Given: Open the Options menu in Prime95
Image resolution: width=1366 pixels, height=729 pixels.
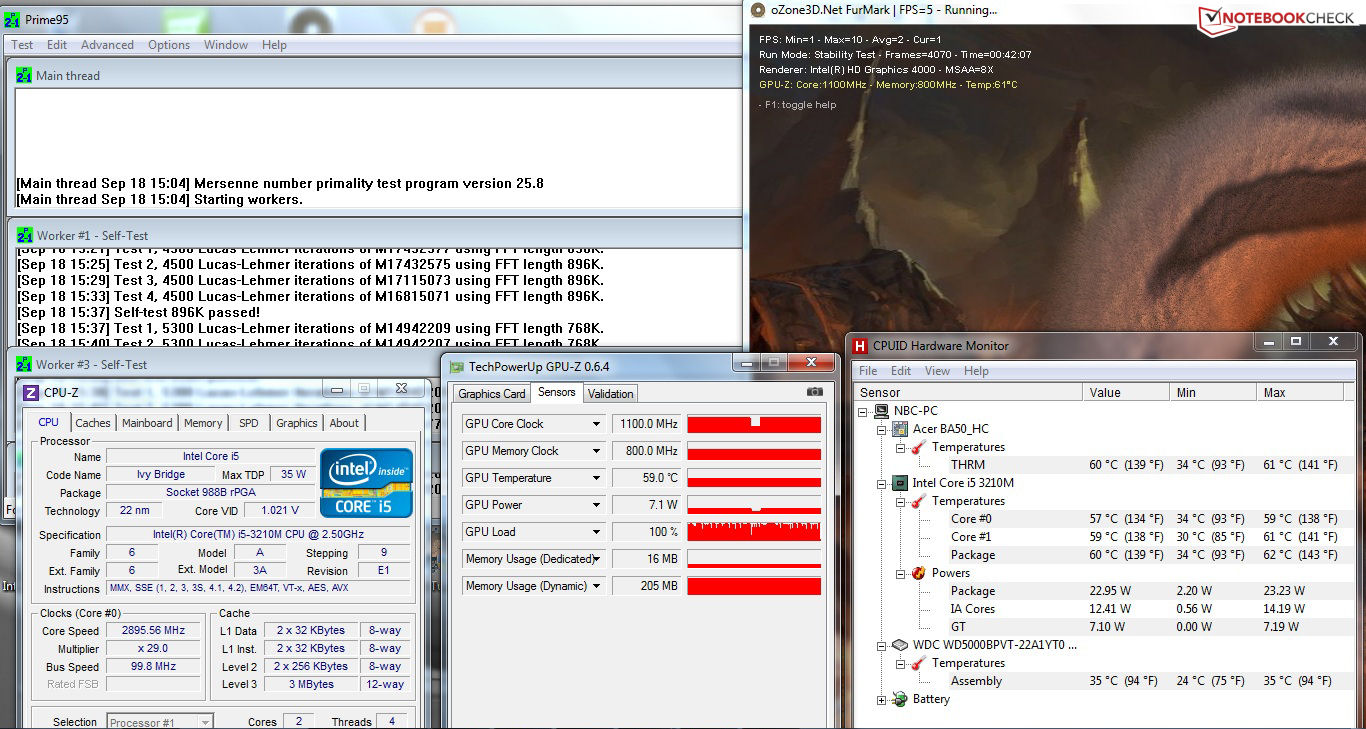Looking at the screenshot, I should click(x=169, y=45).
